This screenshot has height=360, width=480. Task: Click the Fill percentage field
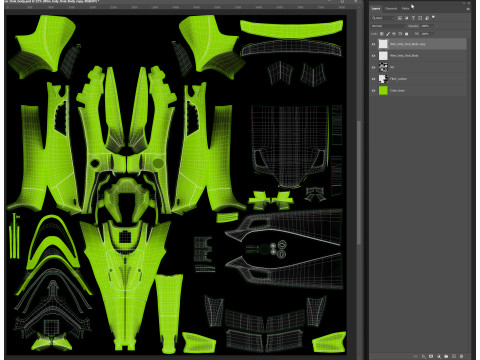425,34
